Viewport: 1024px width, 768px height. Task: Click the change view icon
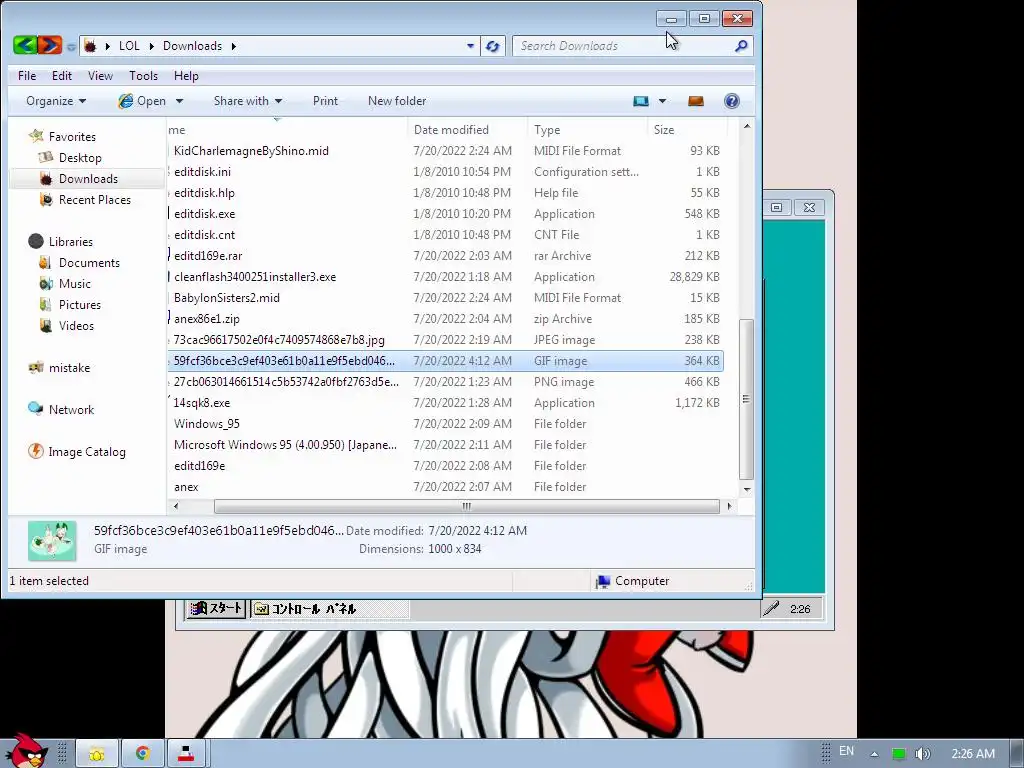tap(641, 101)
